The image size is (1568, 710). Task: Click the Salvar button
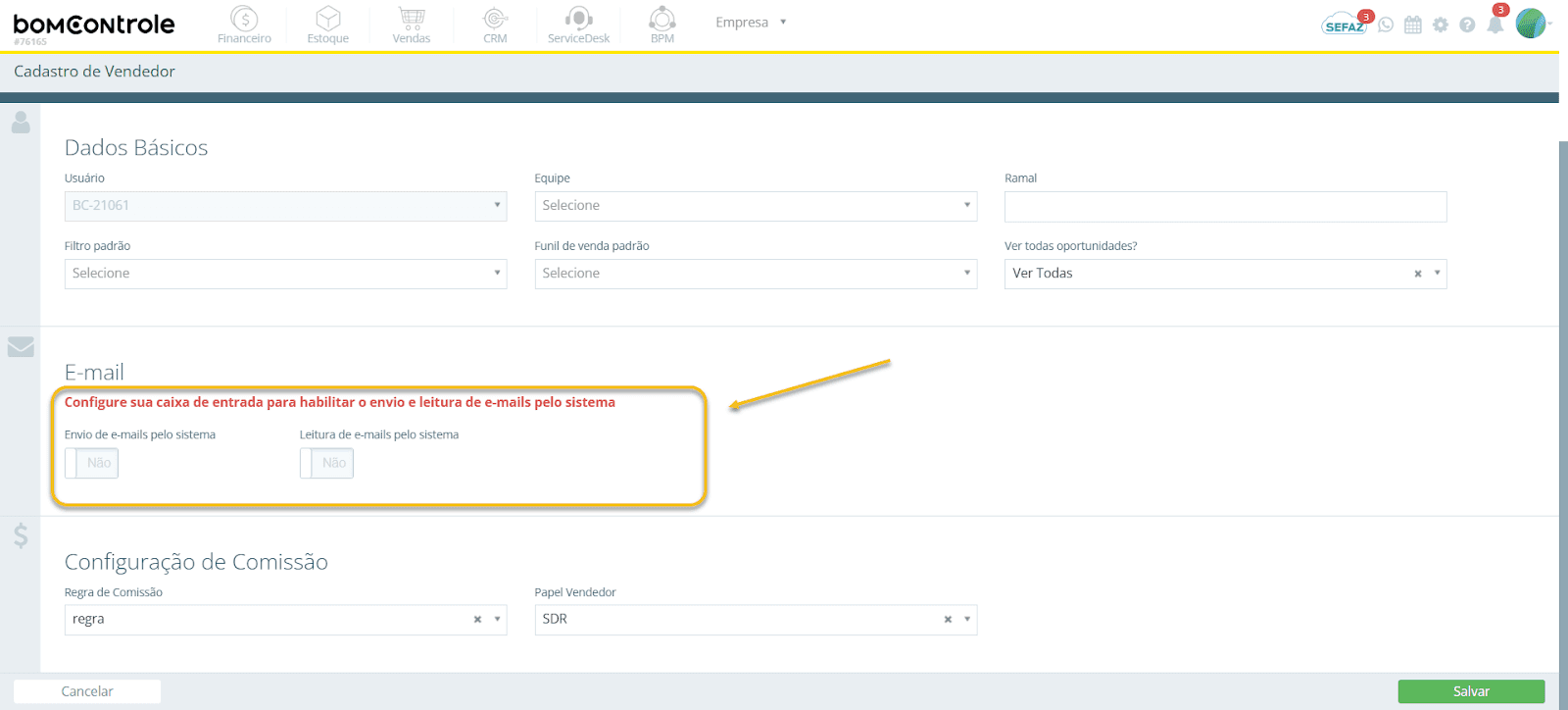pos(1471,691)
